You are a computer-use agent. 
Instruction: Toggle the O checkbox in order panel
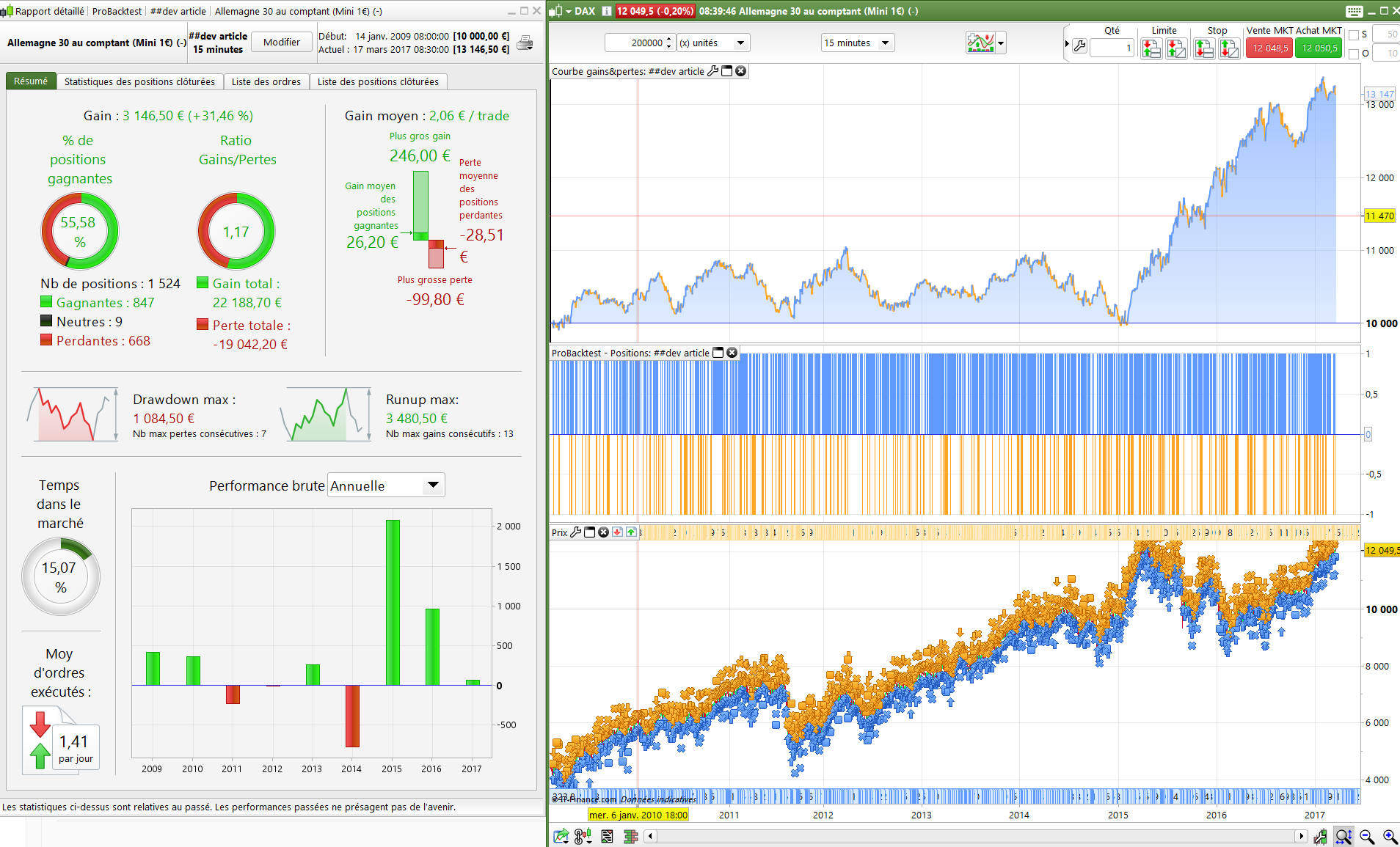point(1354,54)
